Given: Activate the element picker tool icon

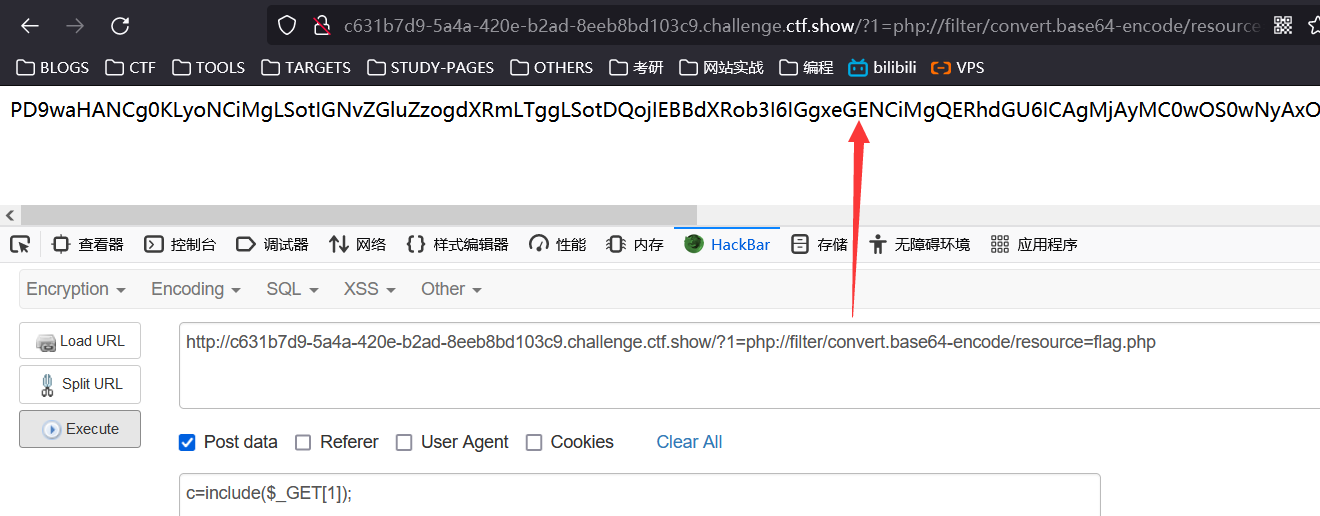Looking at the screenshot, I should [x=20, y=244].
